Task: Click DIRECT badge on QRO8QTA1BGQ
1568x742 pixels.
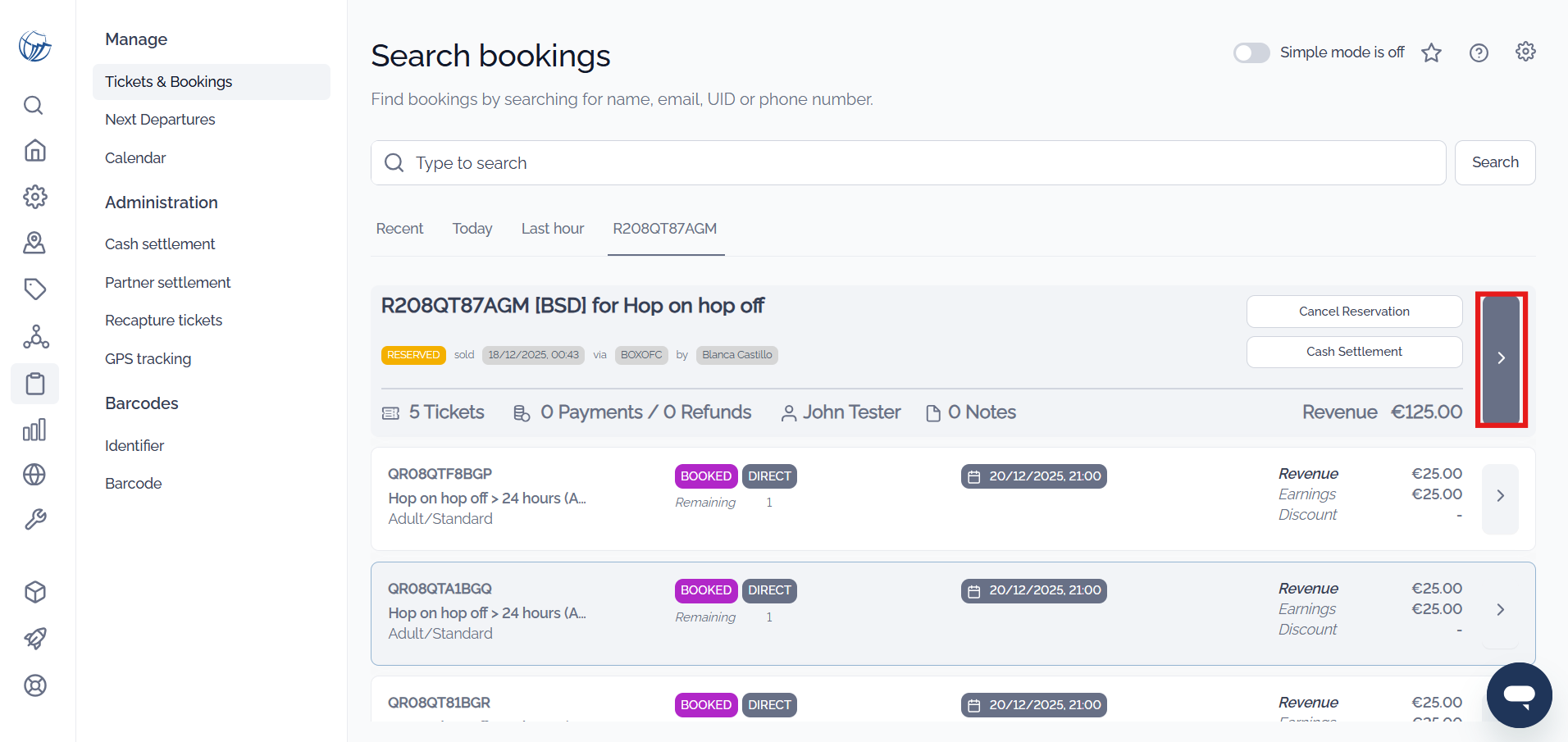Action: point(769,590)
